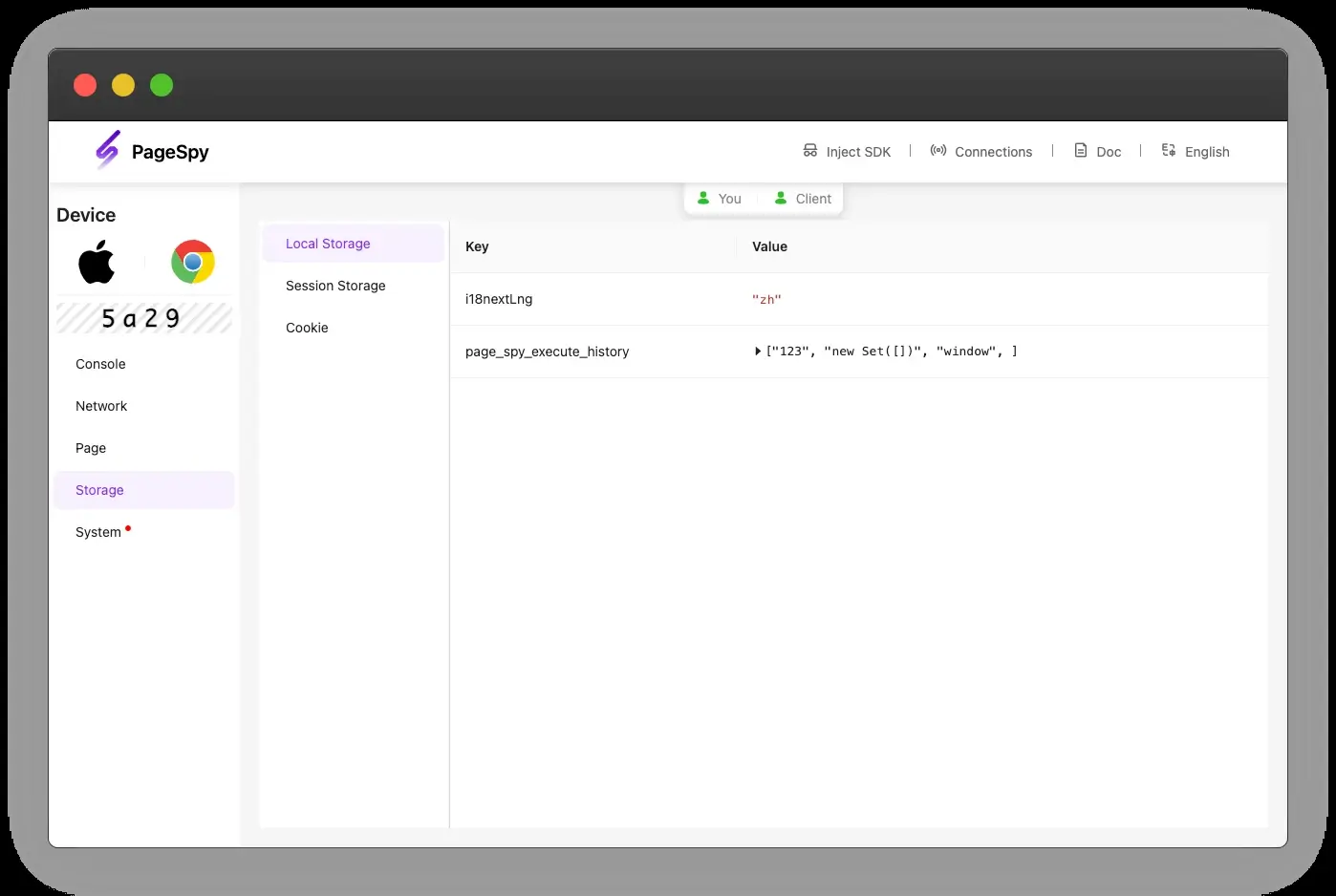
Task: Click the red dot beside System
Action: pos(128,527)
